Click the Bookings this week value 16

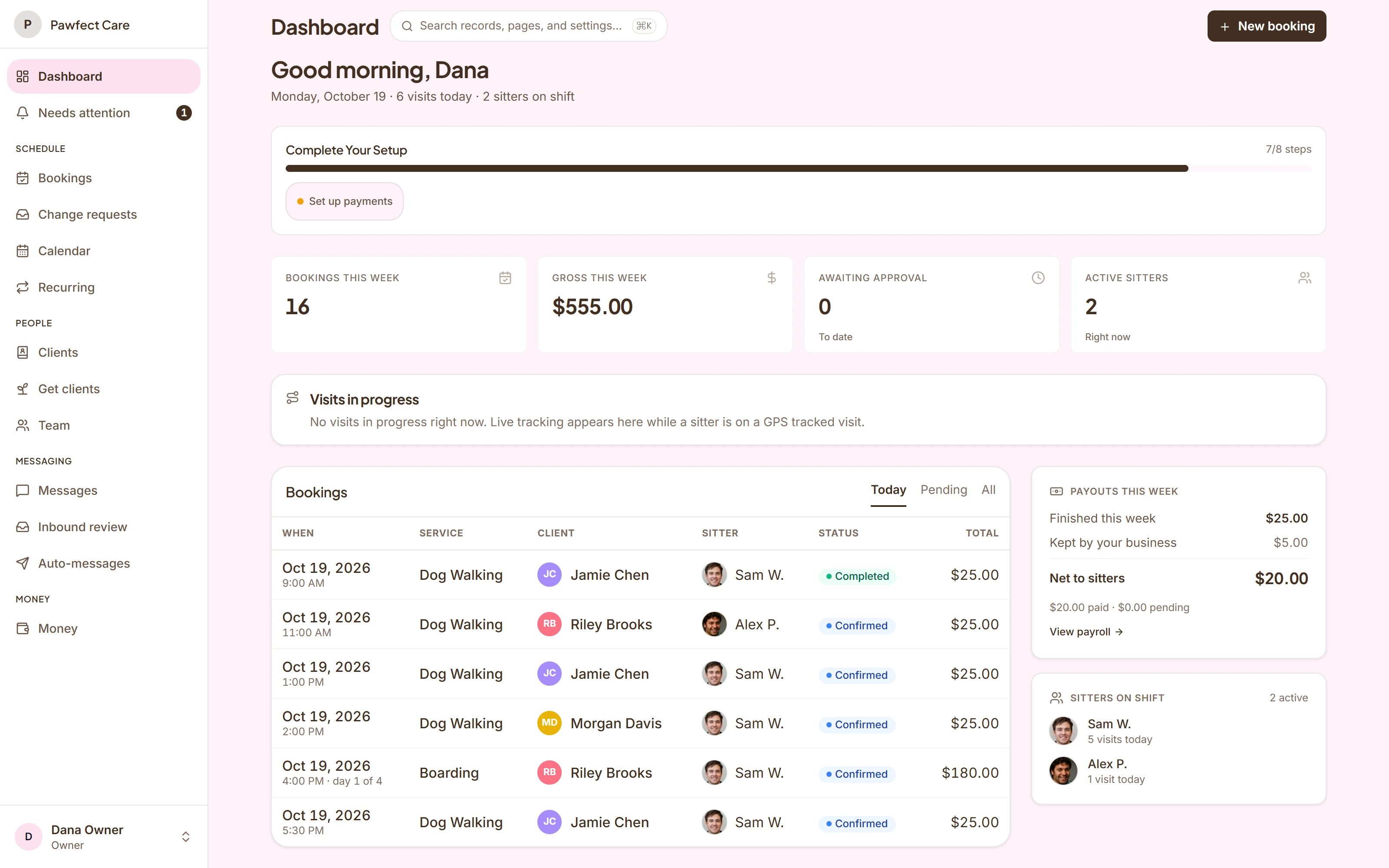[297, 306]
